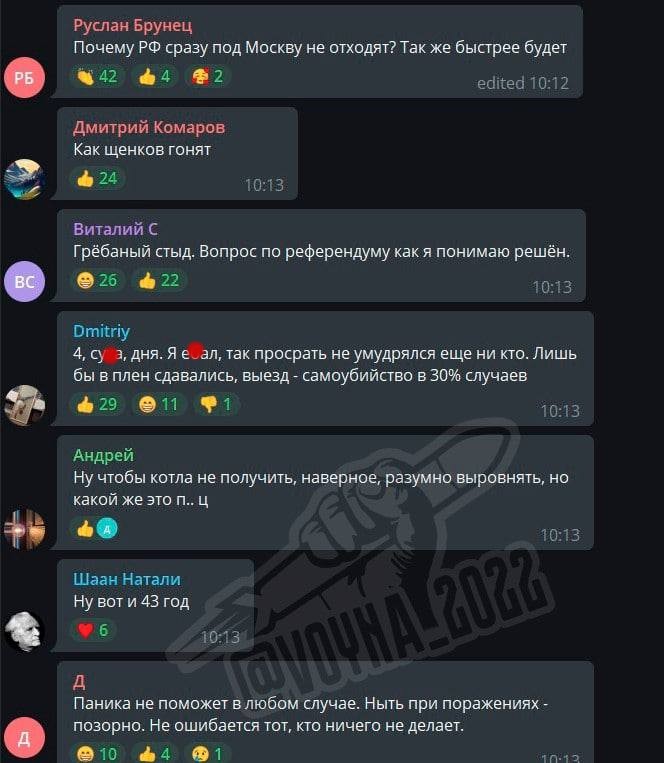Click the thumbs-up 29 reaction on Dmitriy's message
664x763 pixels.
[97, 404]
